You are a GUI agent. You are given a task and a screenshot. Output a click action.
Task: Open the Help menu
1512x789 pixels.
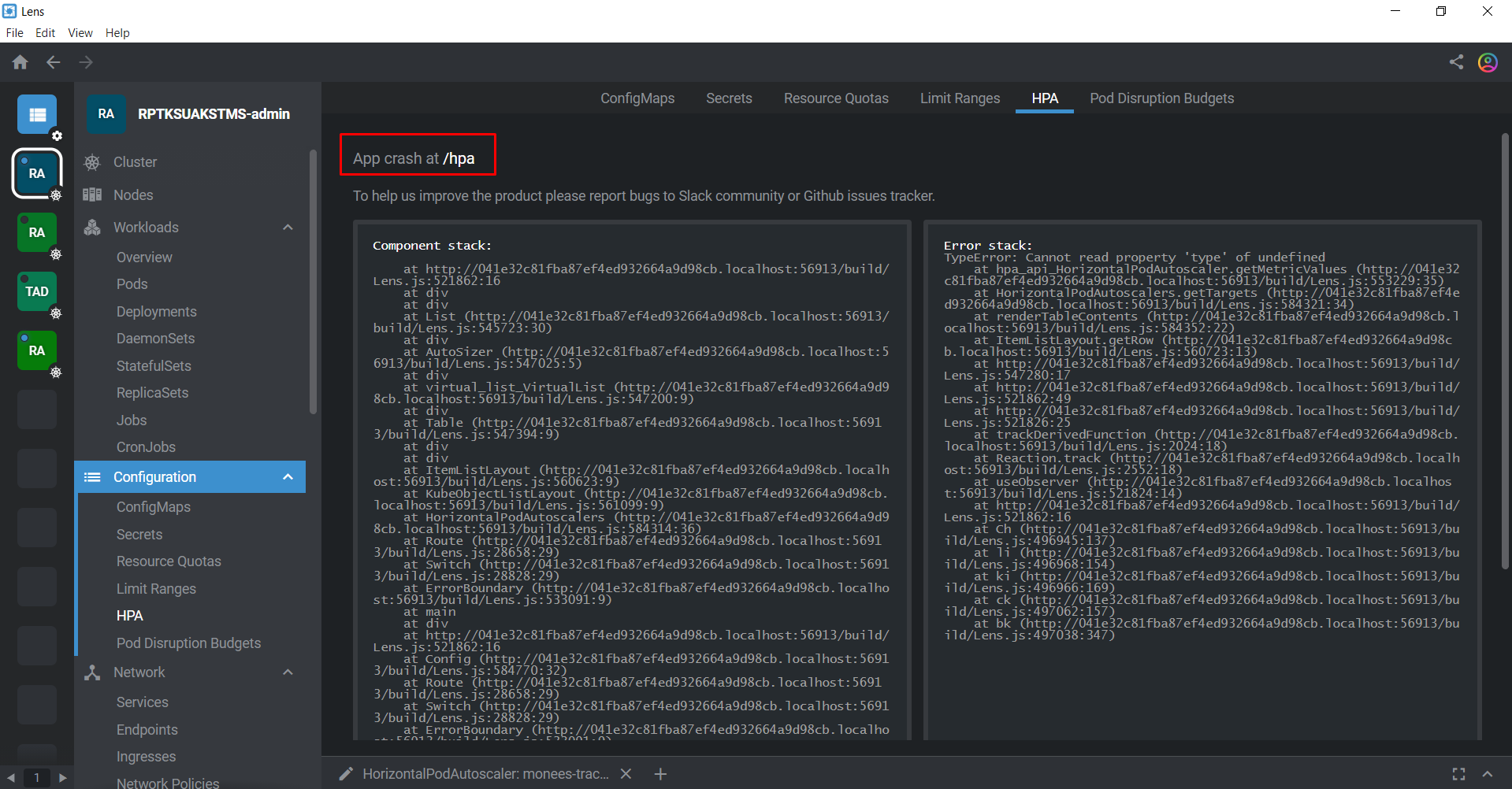(x=117, y=32)
